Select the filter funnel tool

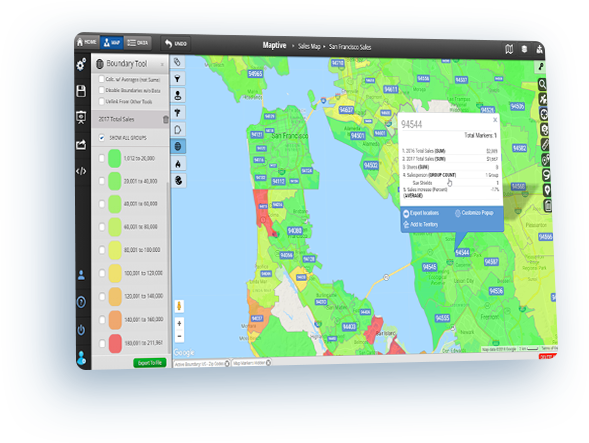pyautogui.click(x=178, y=79)
